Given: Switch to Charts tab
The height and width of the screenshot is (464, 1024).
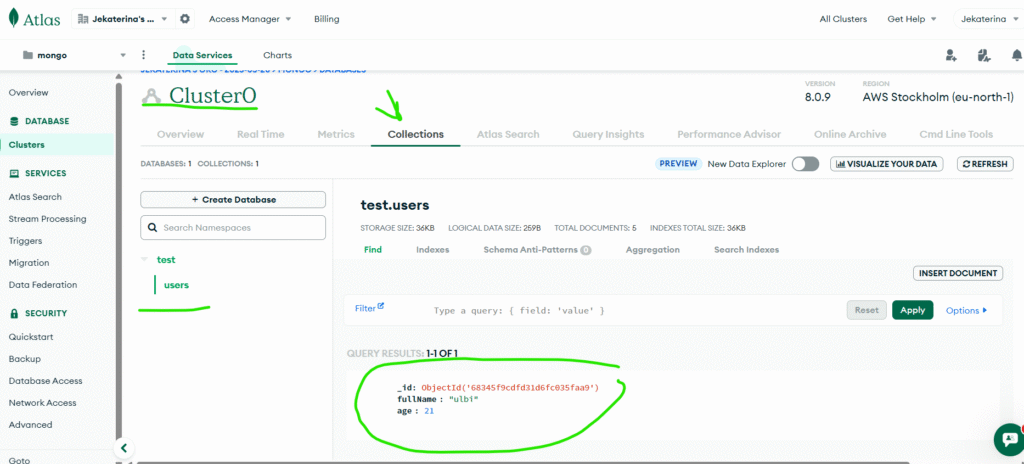Looking at the screenshot, I should click(x=278, y=56).
